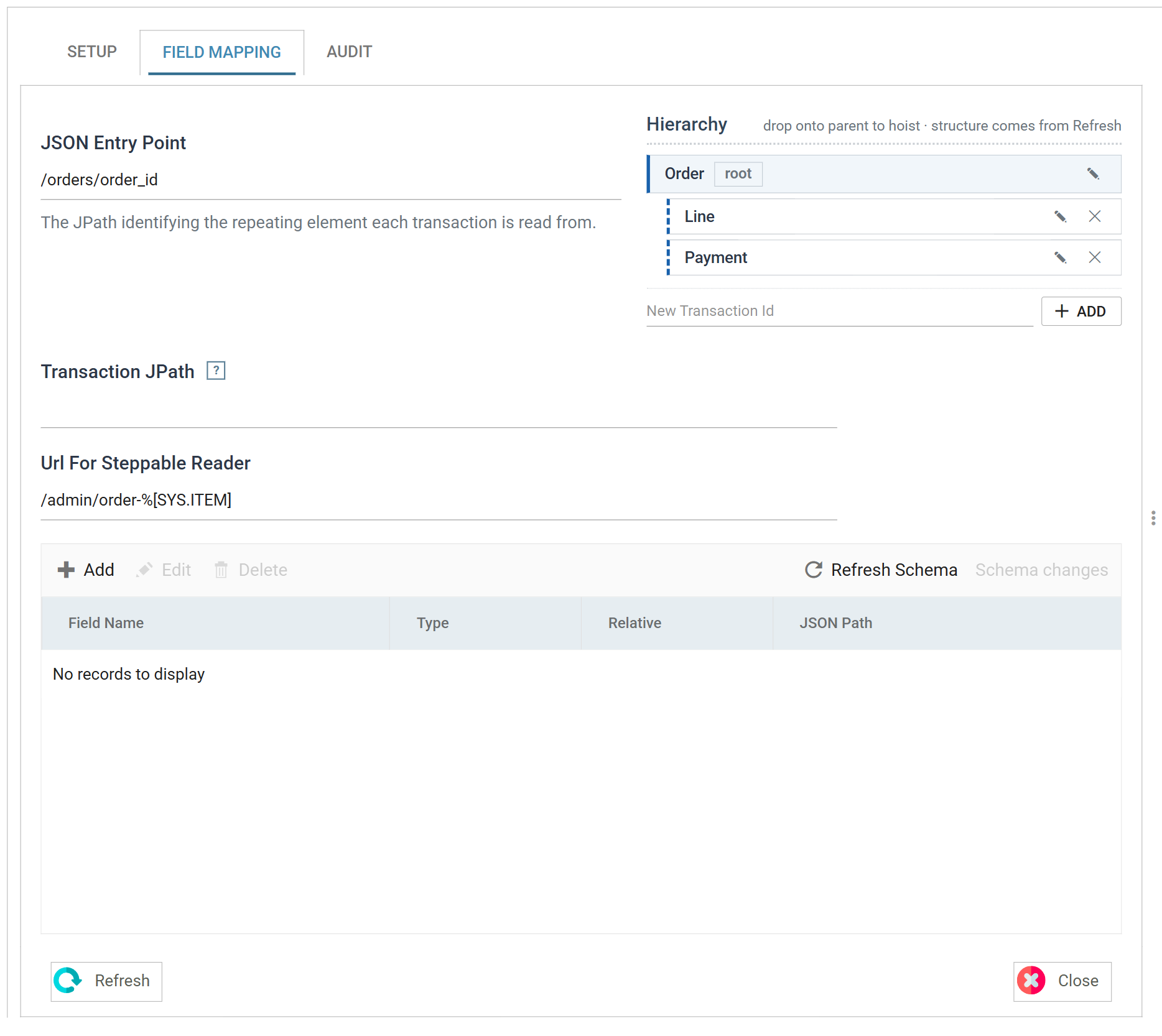Click the Add toolbar button
Screen dimensions: 1162x1036
point(86,570)
